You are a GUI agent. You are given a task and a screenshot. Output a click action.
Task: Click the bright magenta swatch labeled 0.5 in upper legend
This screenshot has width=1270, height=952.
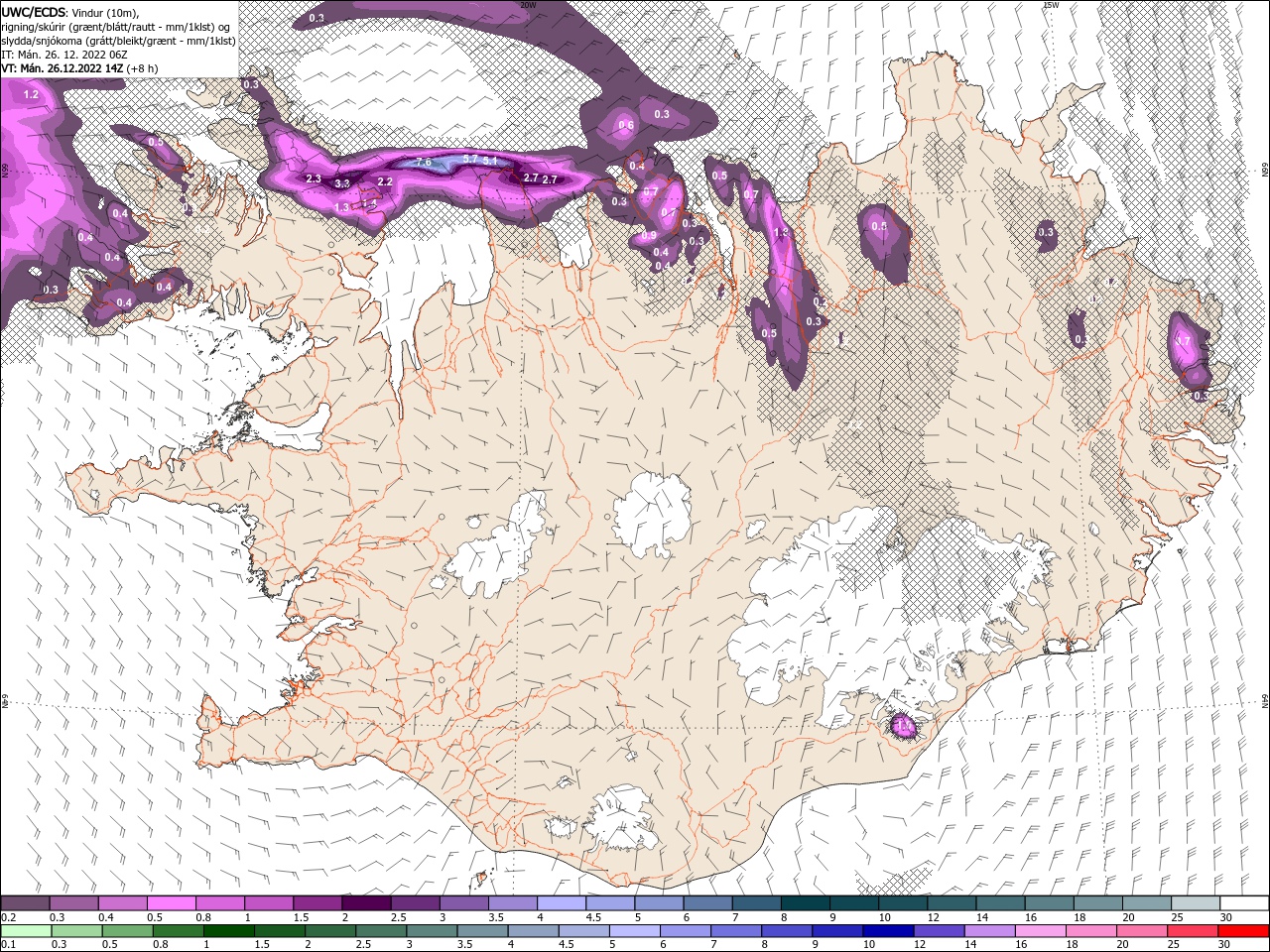tap(171, 903)
